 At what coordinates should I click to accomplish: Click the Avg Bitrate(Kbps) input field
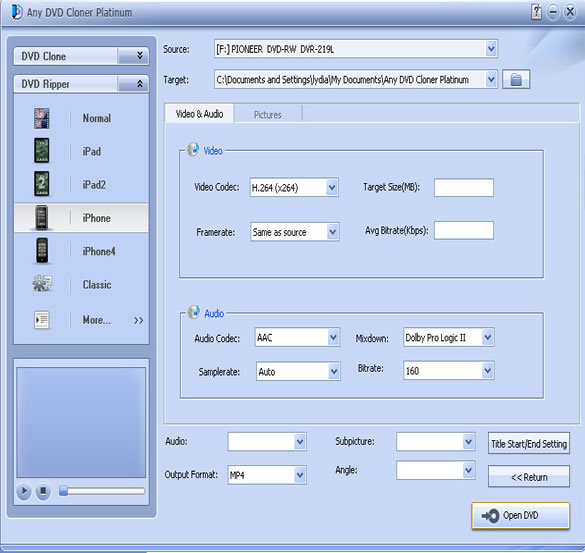pos(464,230)
